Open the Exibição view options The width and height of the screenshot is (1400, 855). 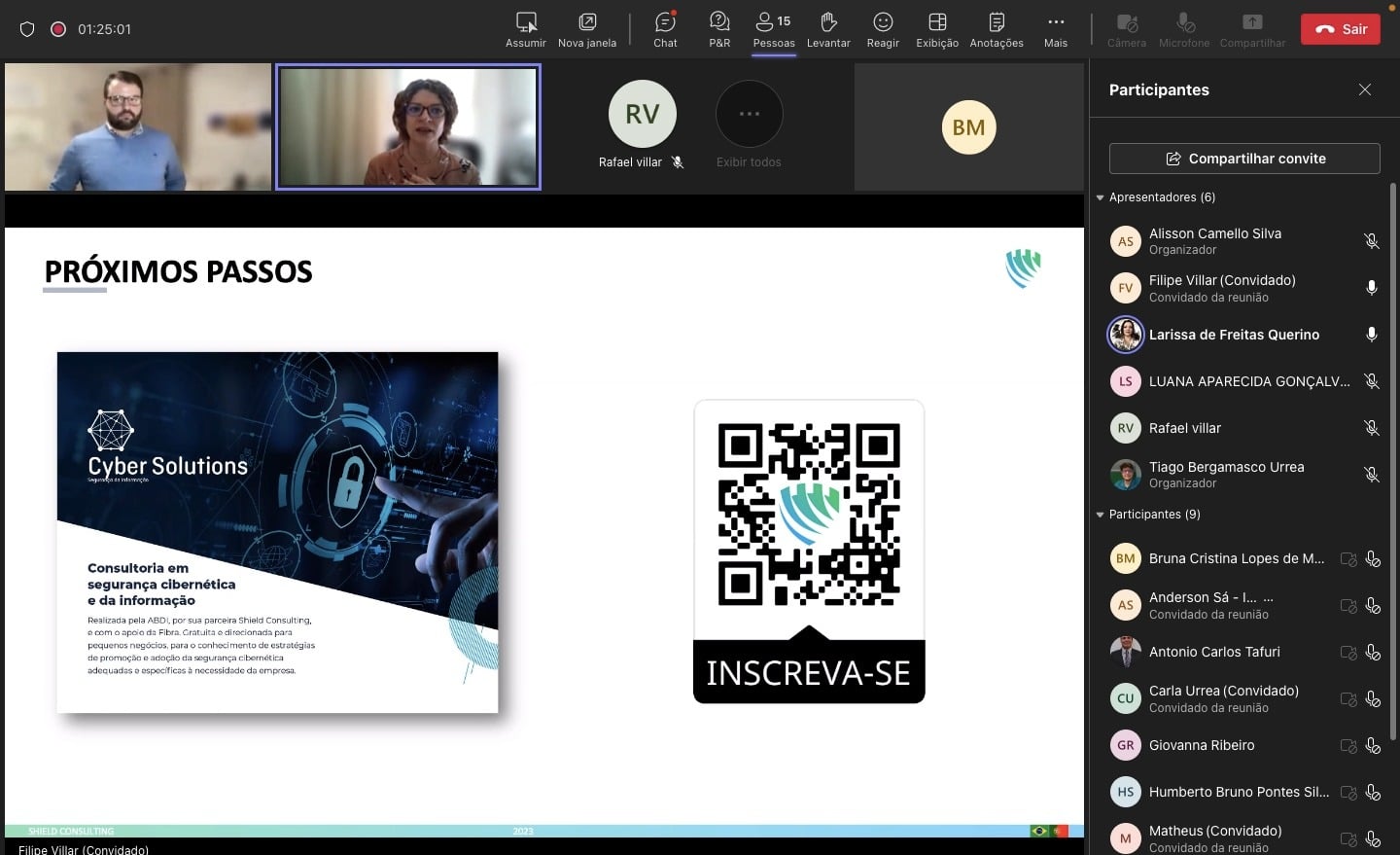[x=937, y=29]
